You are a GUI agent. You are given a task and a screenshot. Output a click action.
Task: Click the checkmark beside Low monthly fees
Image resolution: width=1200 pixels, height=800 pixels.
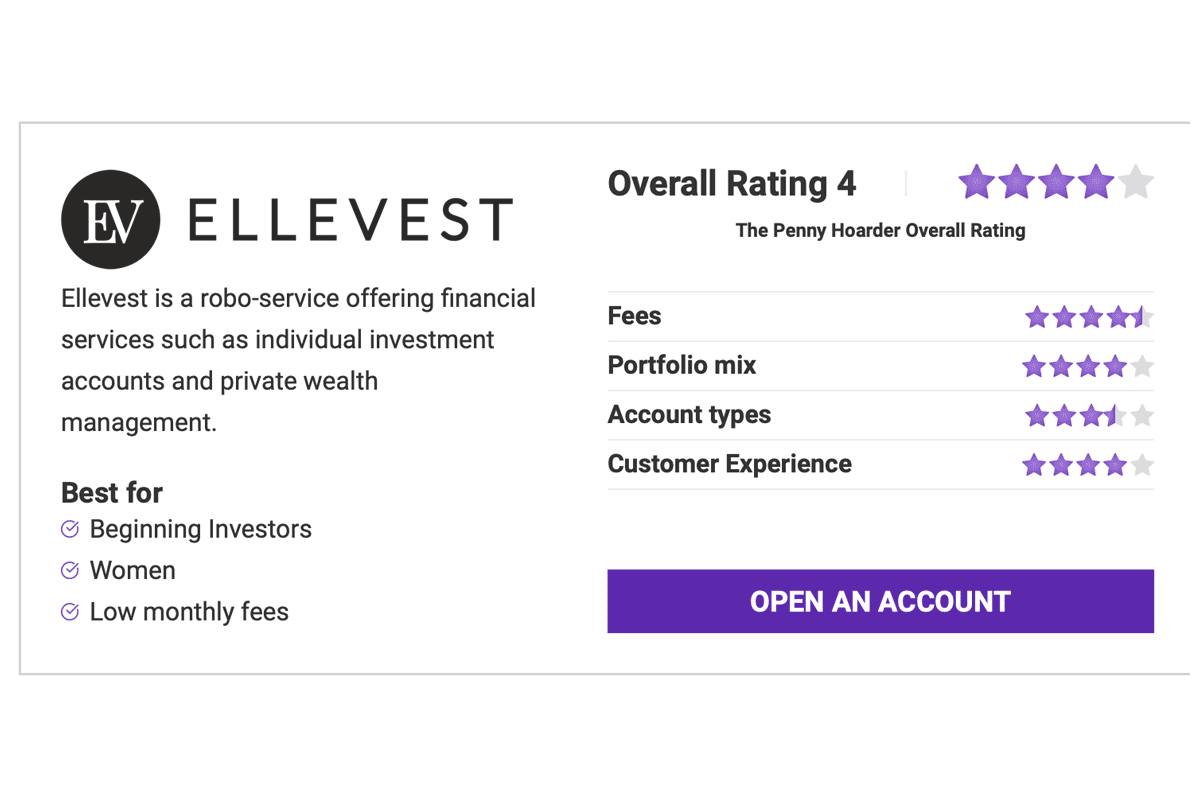point(70,611)
